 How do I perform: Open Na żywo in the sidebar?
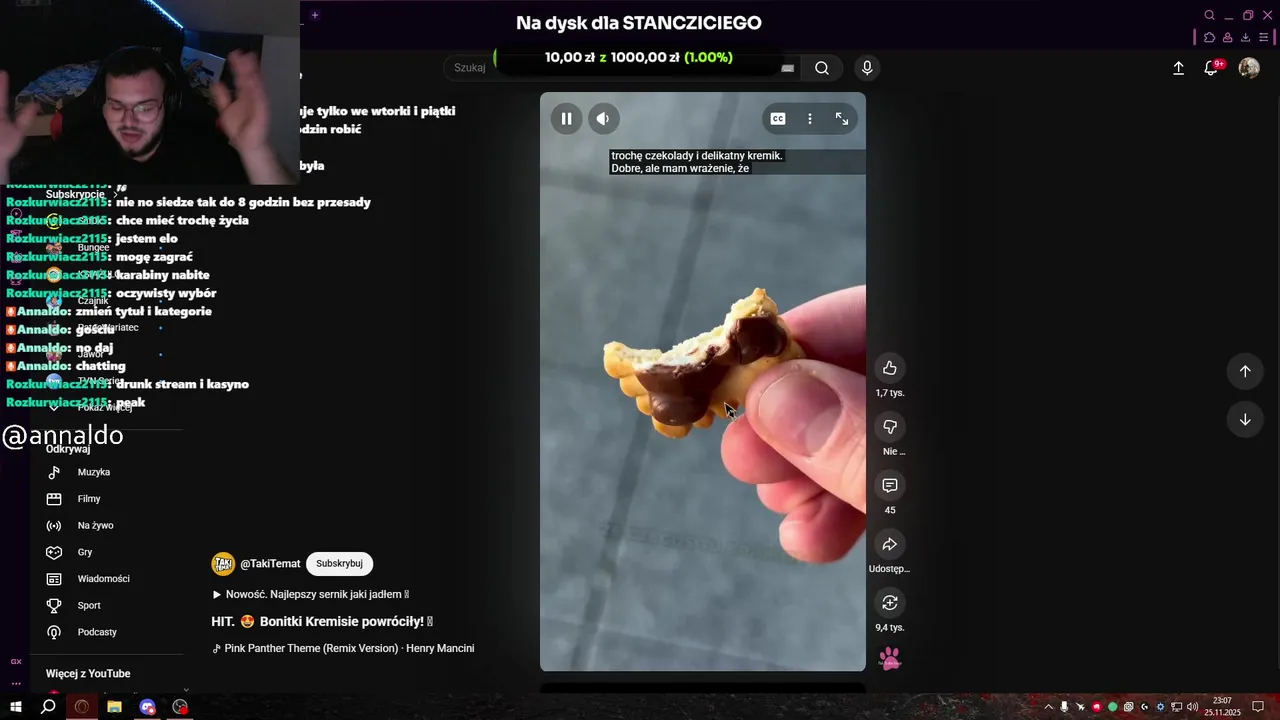95,525
